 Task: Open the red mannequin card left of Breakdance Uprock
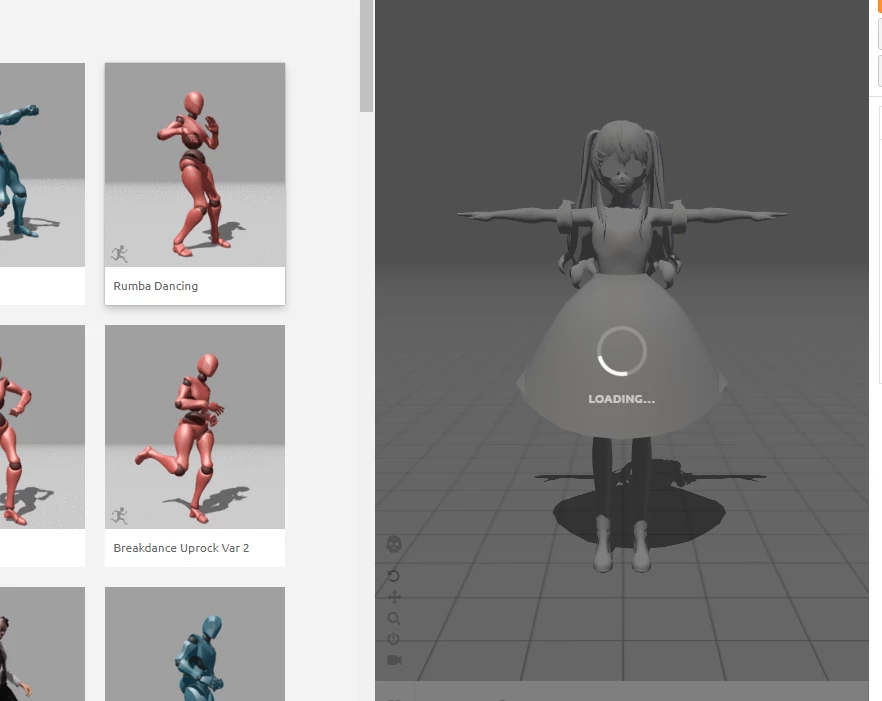pos(42,446)
